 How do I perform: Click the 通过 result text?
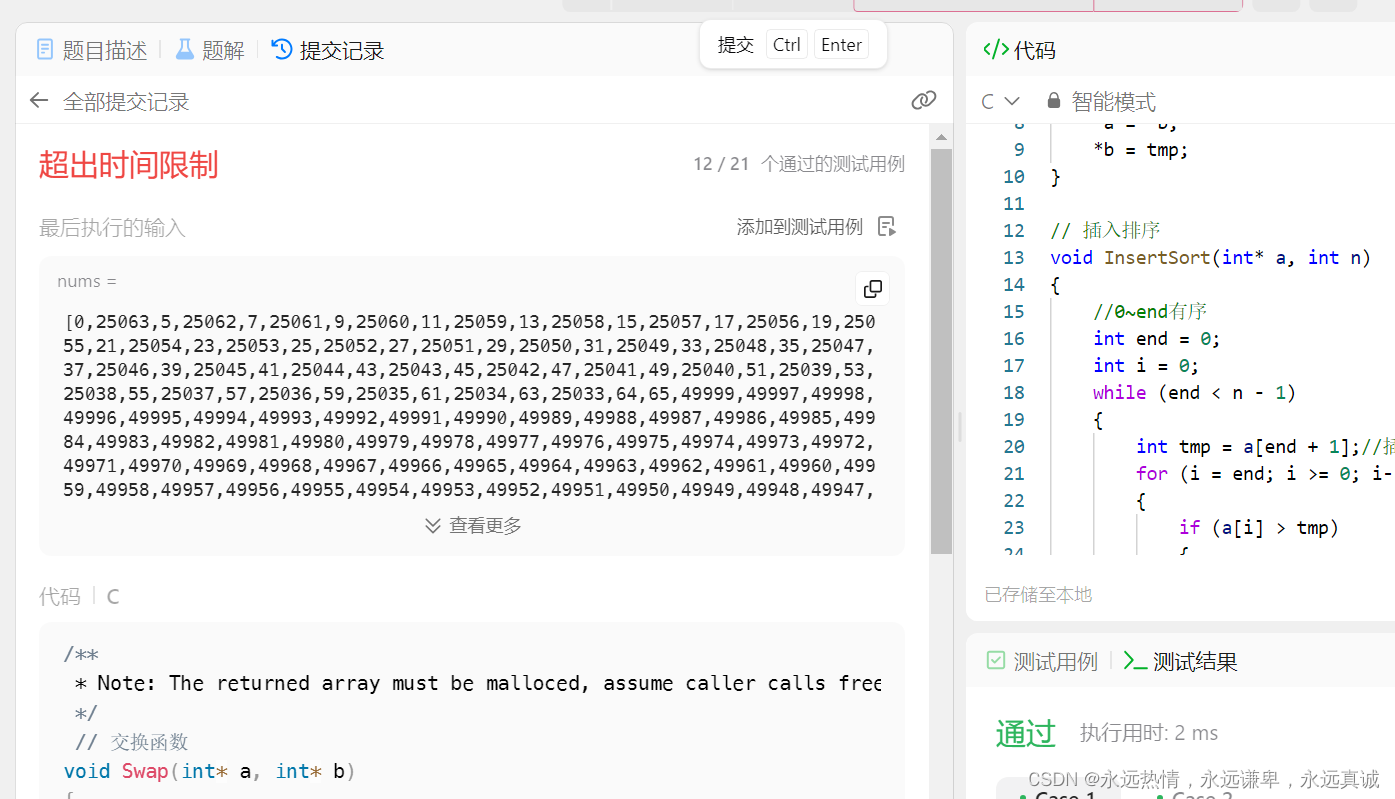tap(1026, 733)
